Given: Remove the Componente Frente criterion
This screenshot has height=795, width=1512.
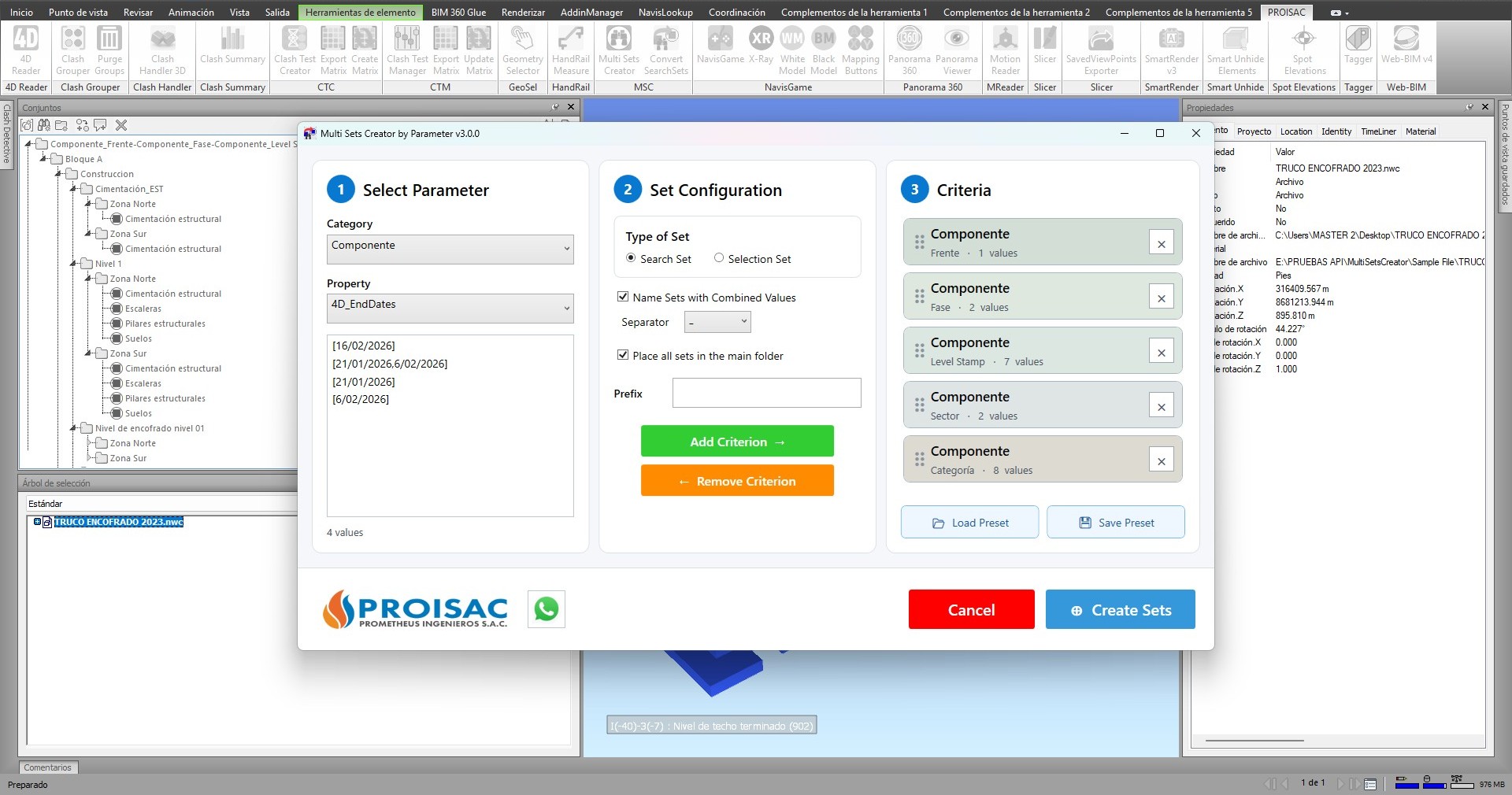Looking at the screenshot, I should pos(1161,243).
